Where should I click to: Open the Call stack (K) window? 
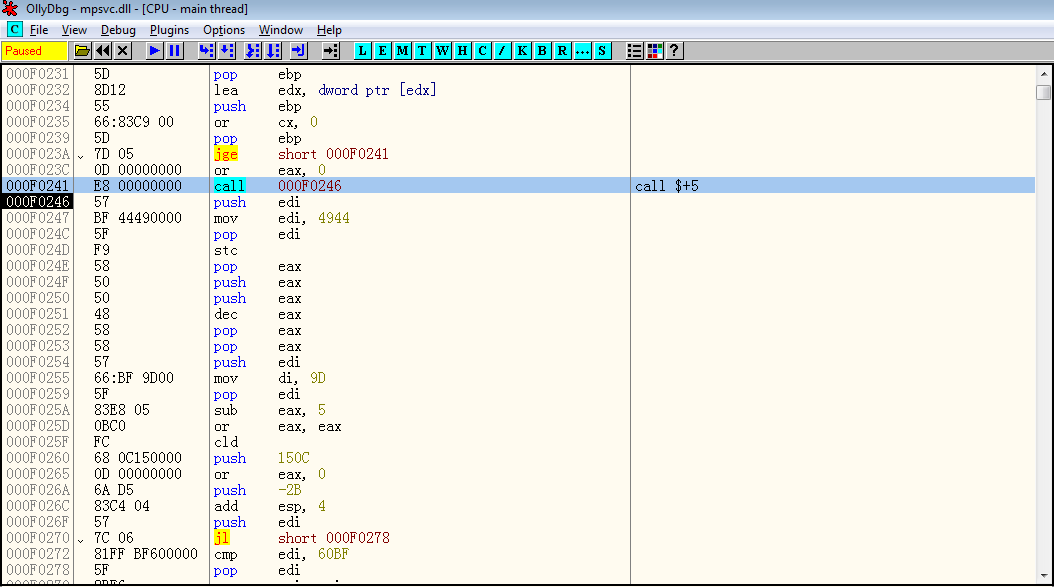[x=522, y=50]
